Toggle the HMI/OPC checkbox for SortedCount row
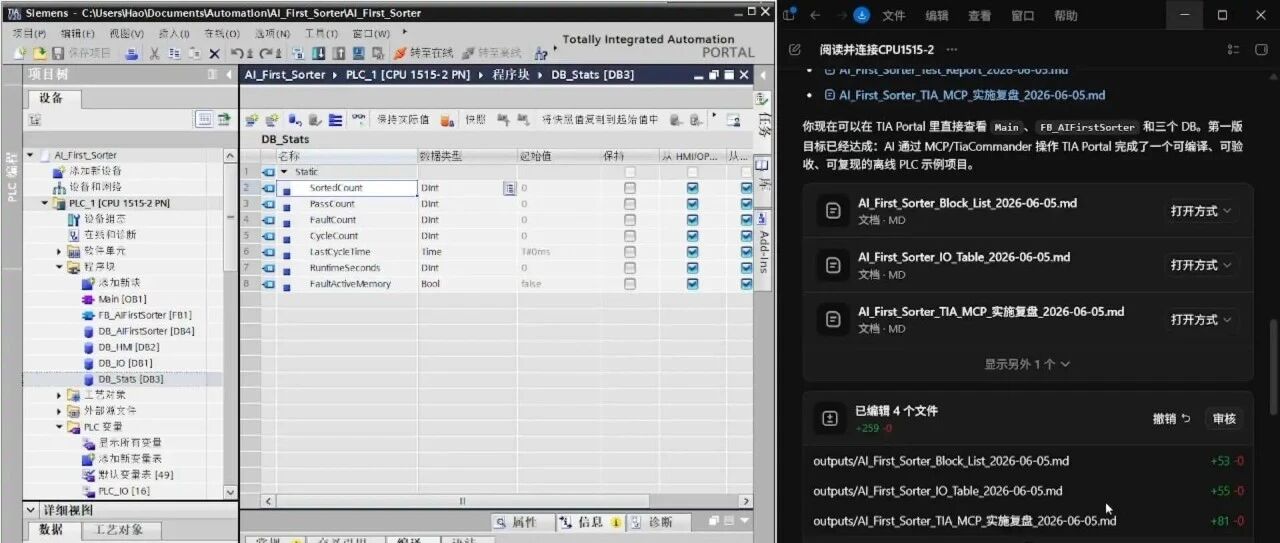The height and width of the screenshot is (543, 1280). tap(692, 188)
